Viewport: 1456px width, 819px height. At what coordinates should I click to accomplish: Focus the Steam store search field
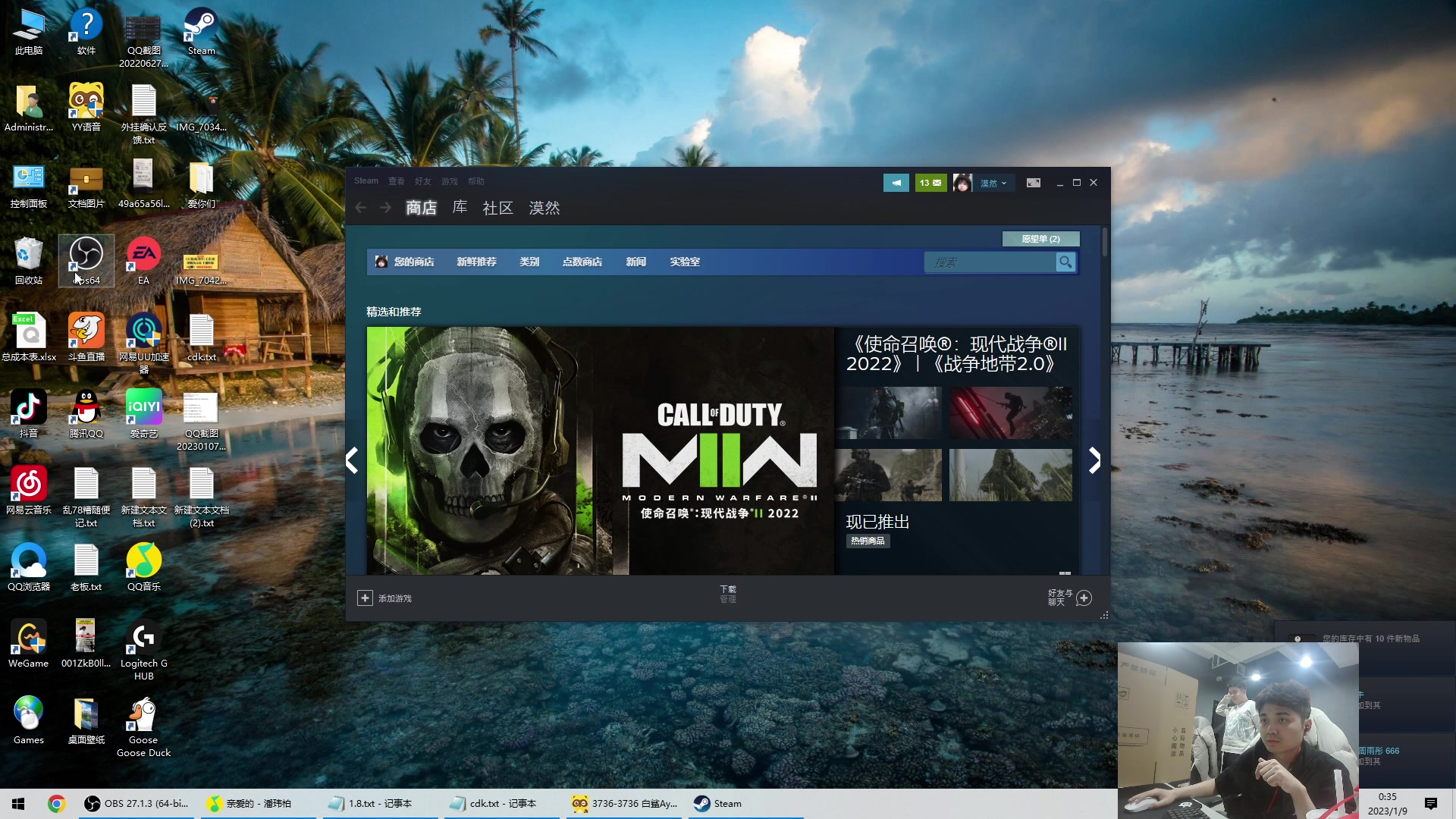990,262
